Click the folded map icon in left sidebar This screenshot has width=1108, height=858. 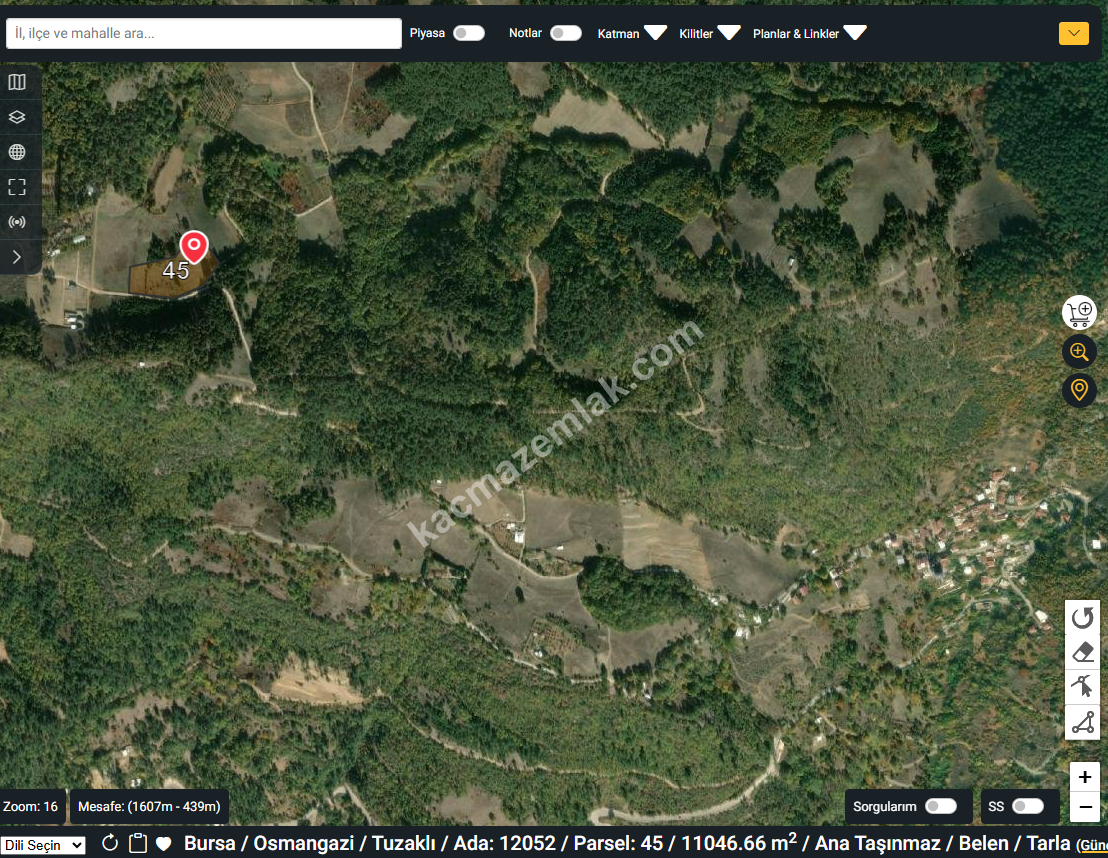pos(17,82)
